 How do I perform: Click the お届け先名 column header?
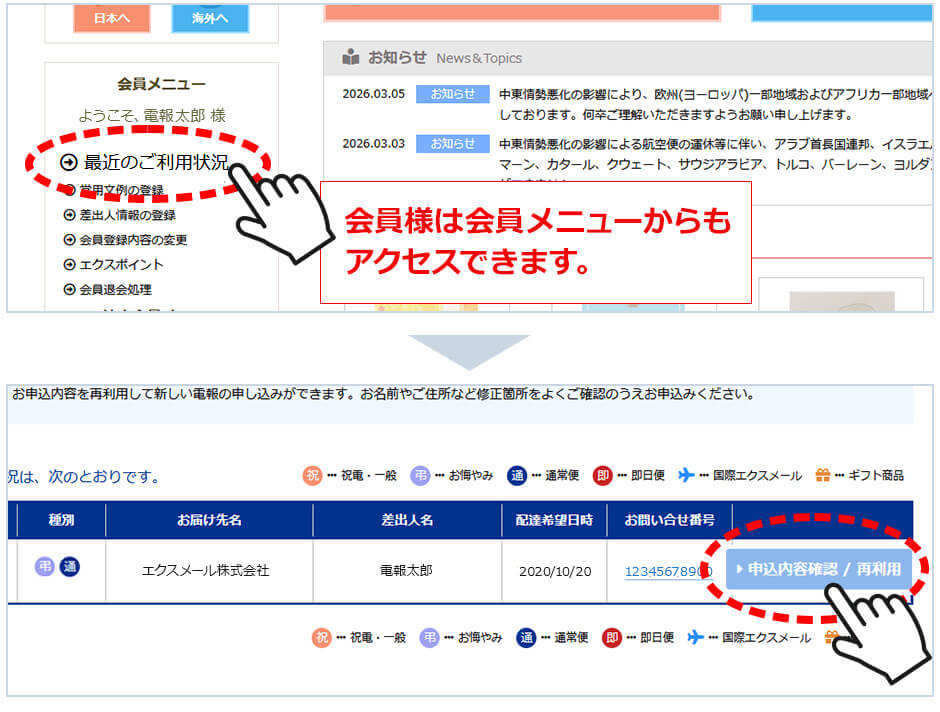(x=209, y=520)
